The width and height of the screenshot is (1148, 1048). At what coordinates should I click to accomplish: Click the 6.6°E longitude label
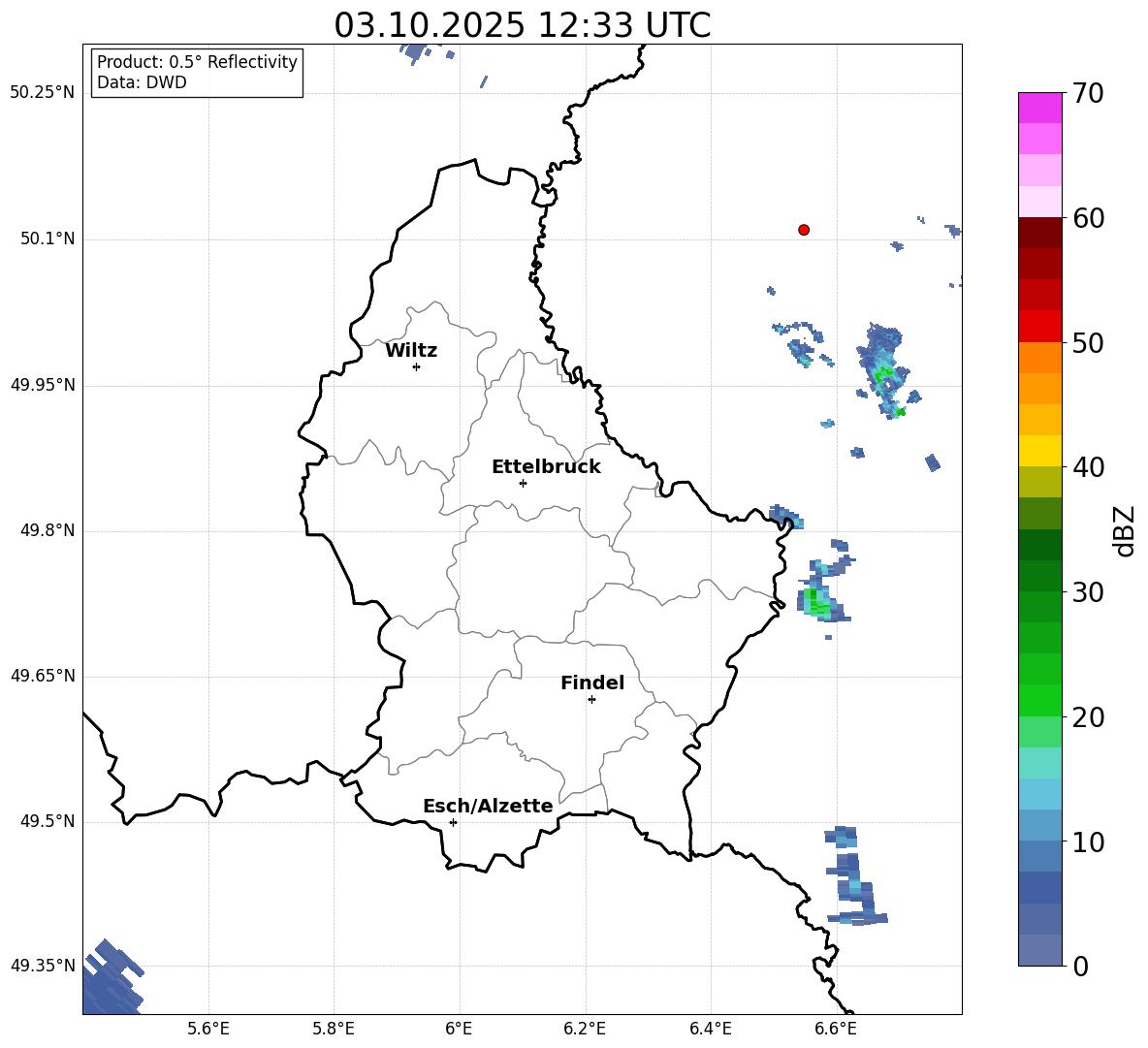tap(836, 1030)
